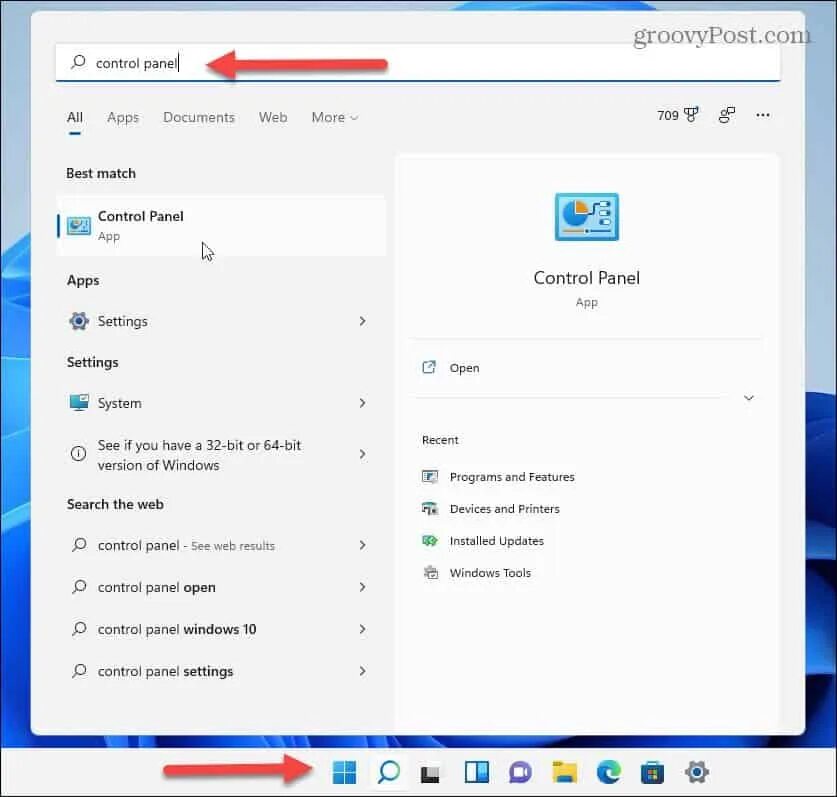The image size is (837, 797).
Task: Click the search icon beside 'control panel open'
Action: (x=79, y=587)
